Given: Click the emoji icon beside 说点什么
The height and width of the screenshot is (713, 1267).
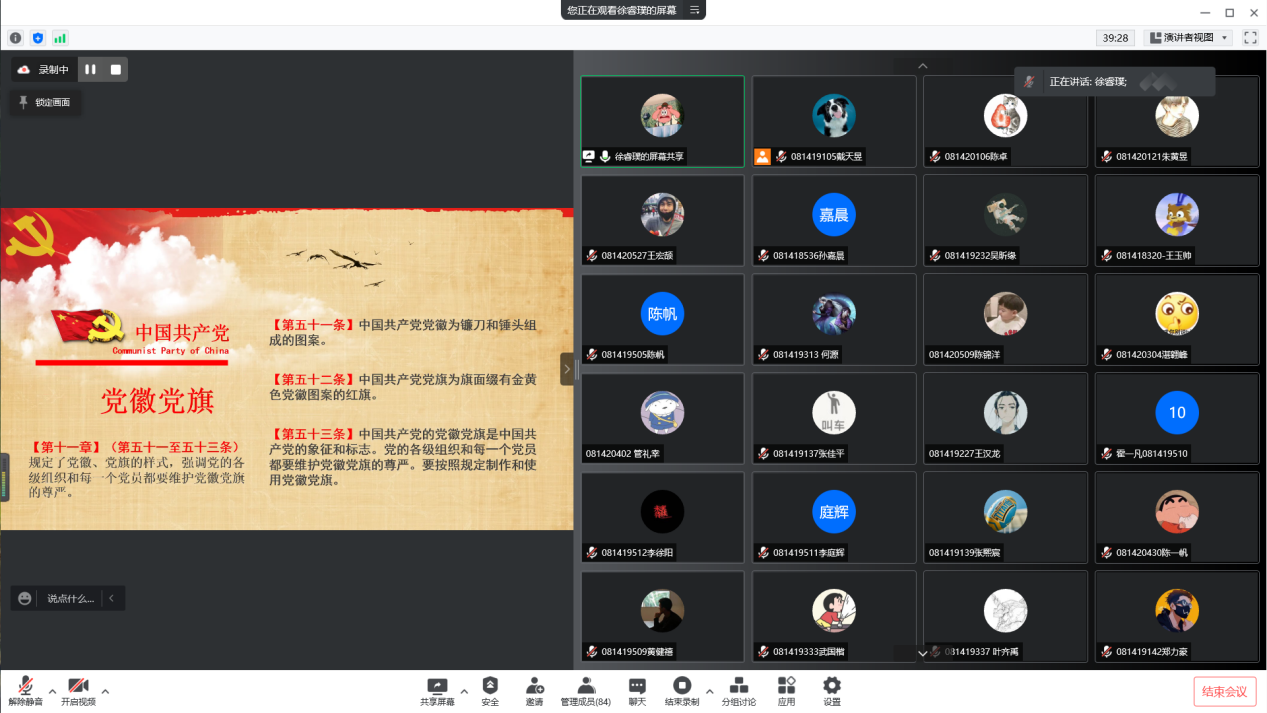Looking at the screenshot, I should click(x=25, y=599).
